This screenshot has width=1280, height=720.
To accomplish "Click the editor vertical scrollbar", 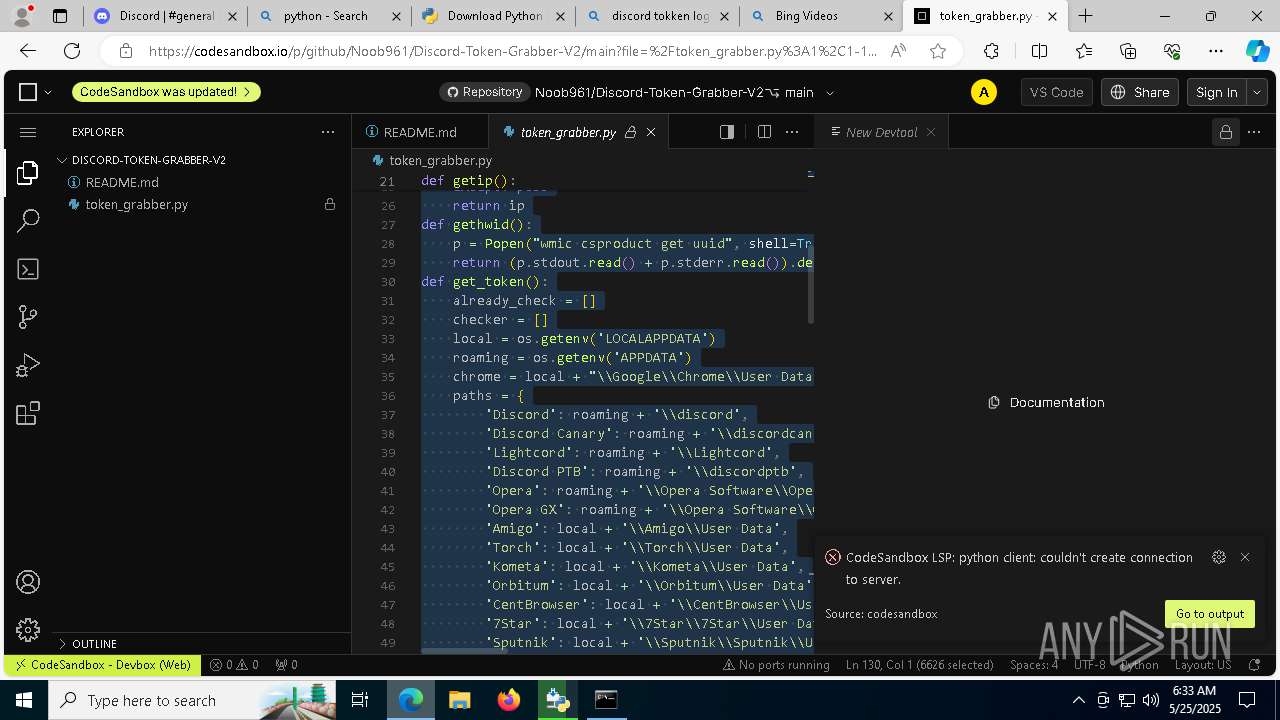I will 810,284.
